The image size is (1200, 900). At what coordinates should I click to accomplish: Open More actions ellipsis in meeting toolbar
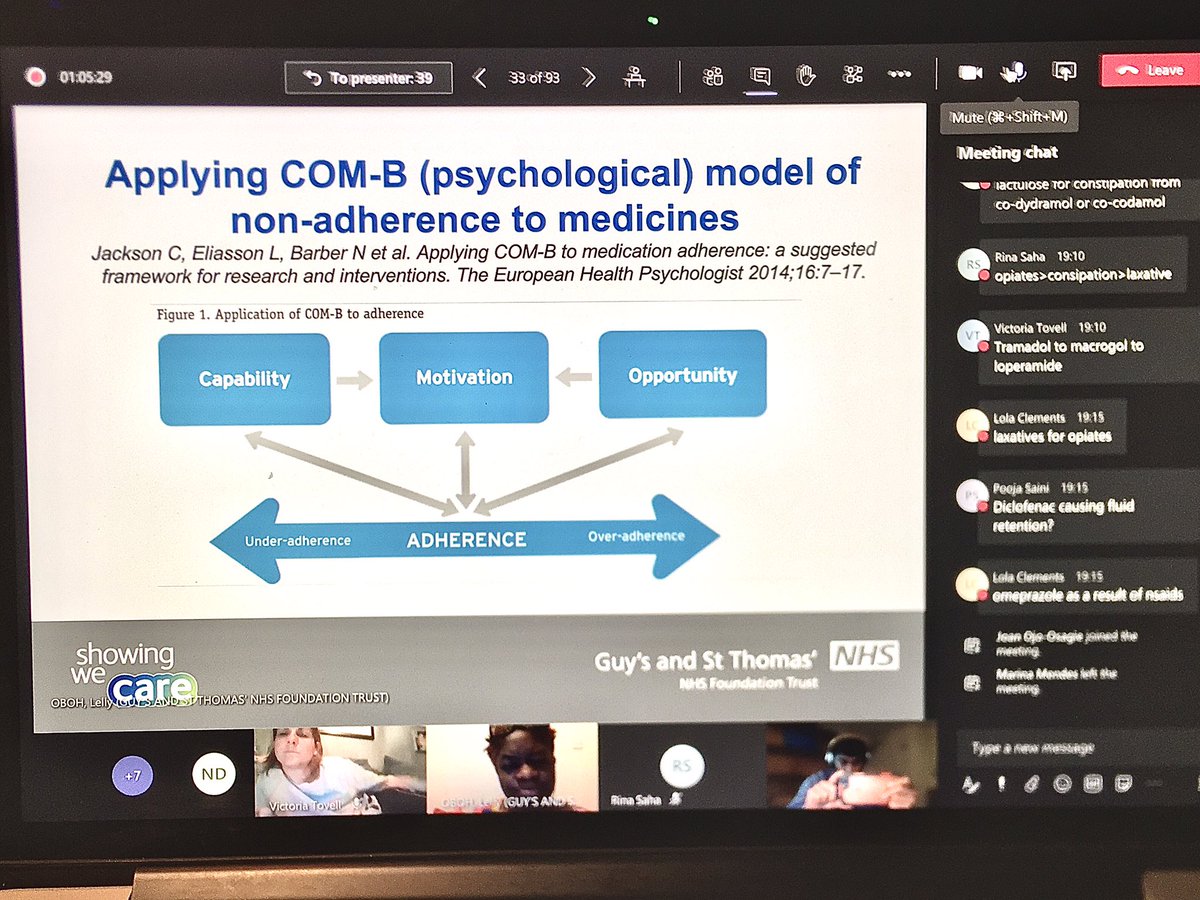[x=899, y=75]
